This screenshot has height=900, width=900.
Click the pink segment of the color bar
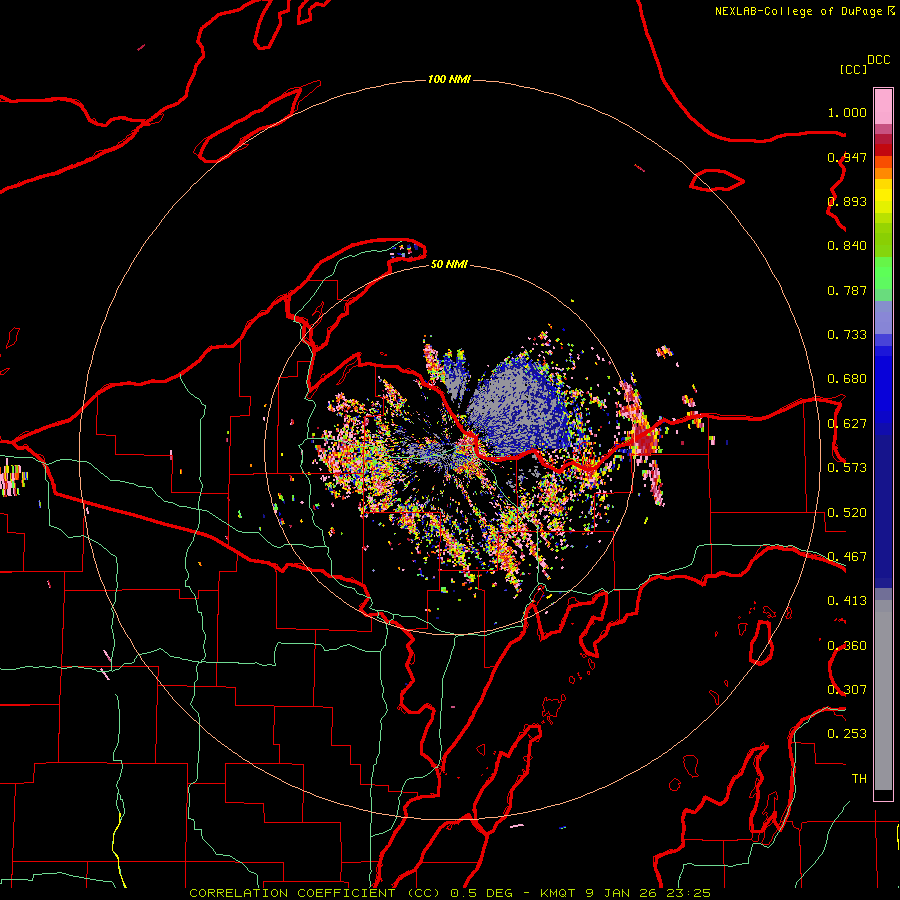[x=883, y=107]
